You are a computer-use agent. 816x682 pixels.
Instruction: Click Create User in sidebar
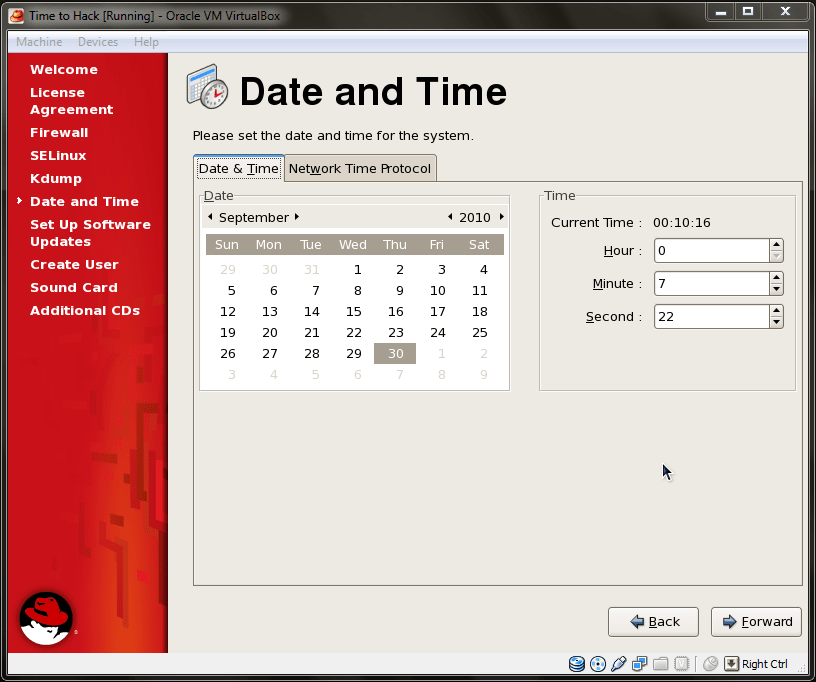[74, 264]
